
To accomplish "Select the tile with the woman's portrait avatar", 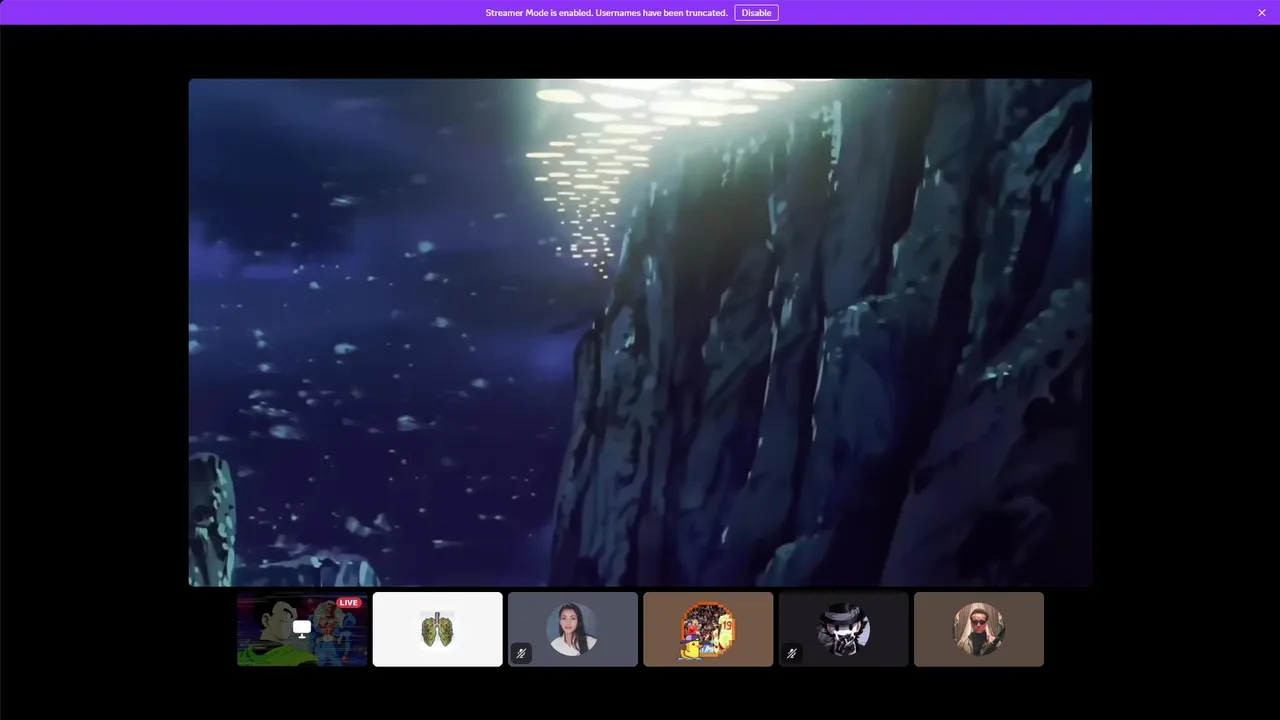I will pyautogui.click(x=573, y=629).
